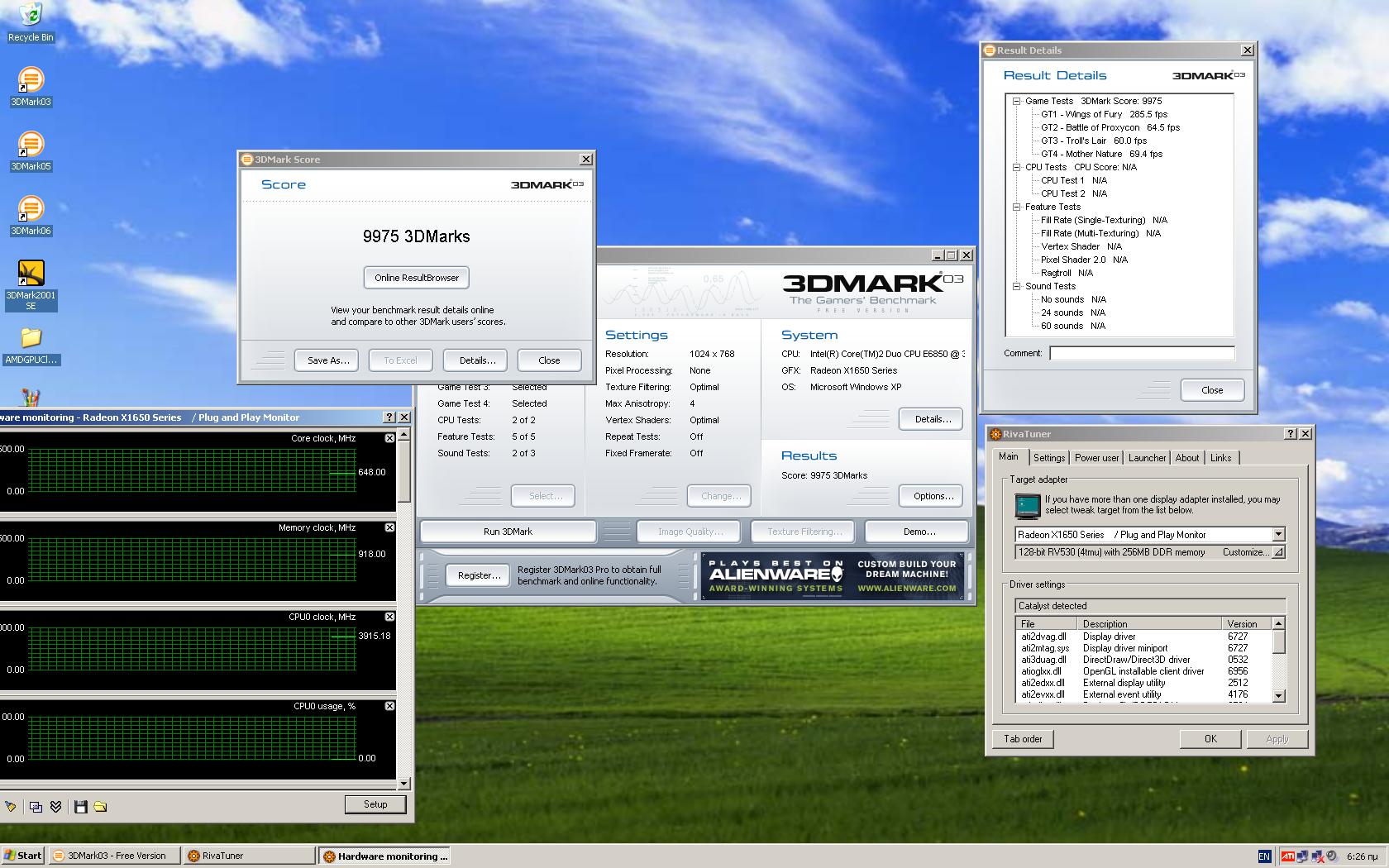Open the target adapter dropdown in RivaTuner
This screenshot has height=868, width=1389.
(1278, 535)
